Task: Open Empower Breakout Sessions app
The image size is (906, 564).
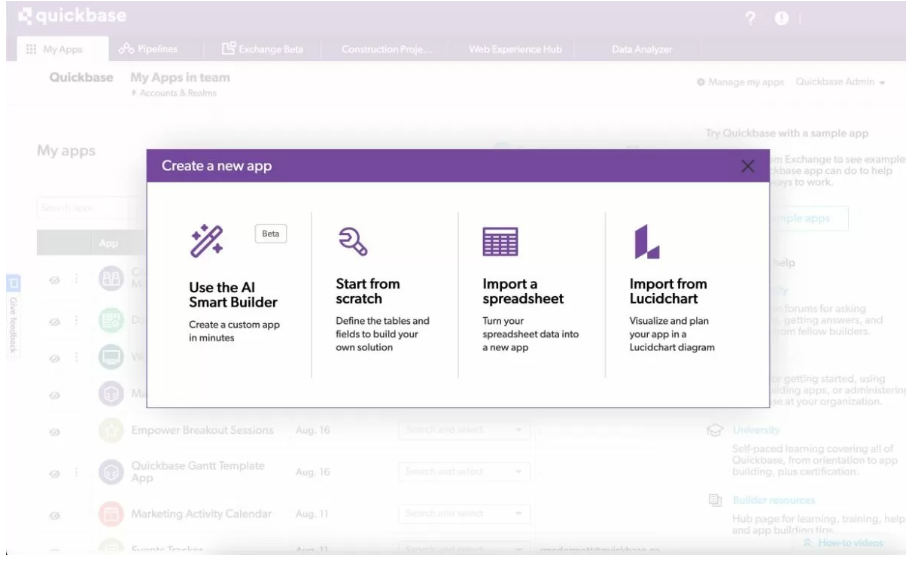Action: tap(202, 431)
